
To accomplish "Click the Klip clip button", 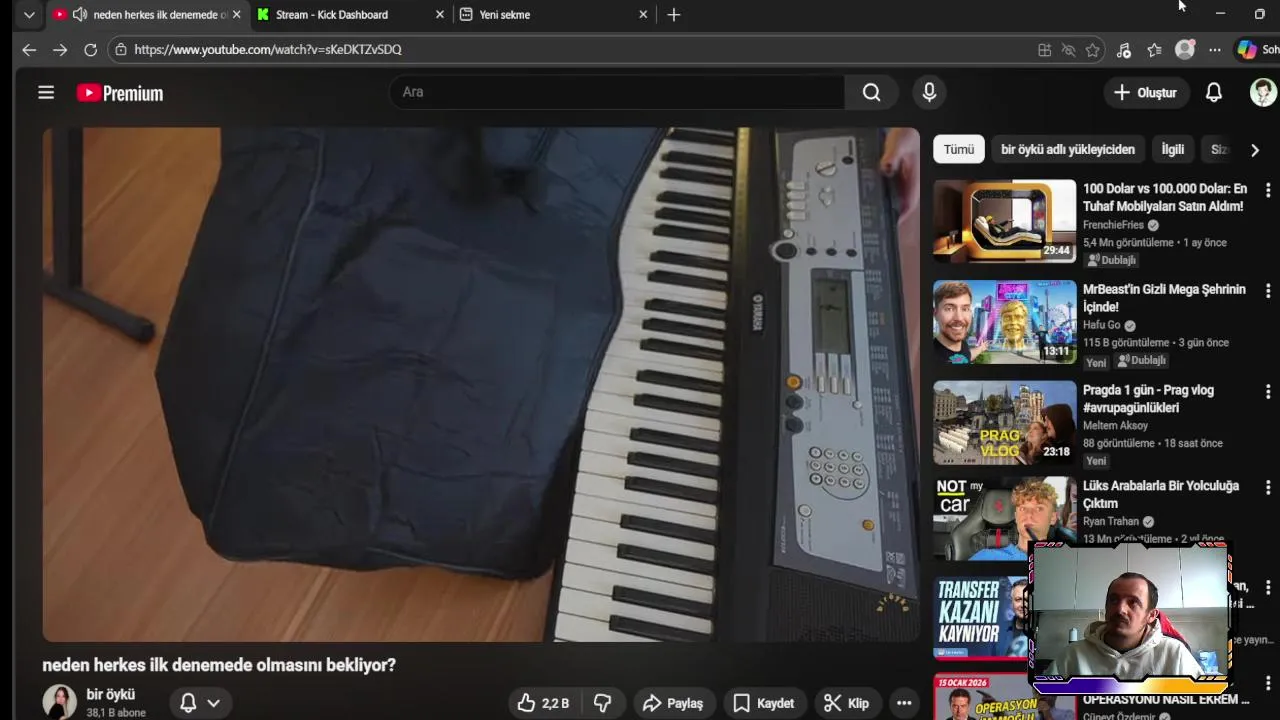I will 846,703.
